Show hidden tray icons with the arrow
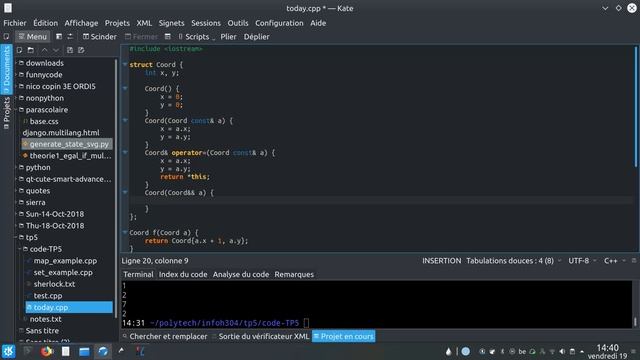This screenshot has width=640, height=360. pos(582,351)
